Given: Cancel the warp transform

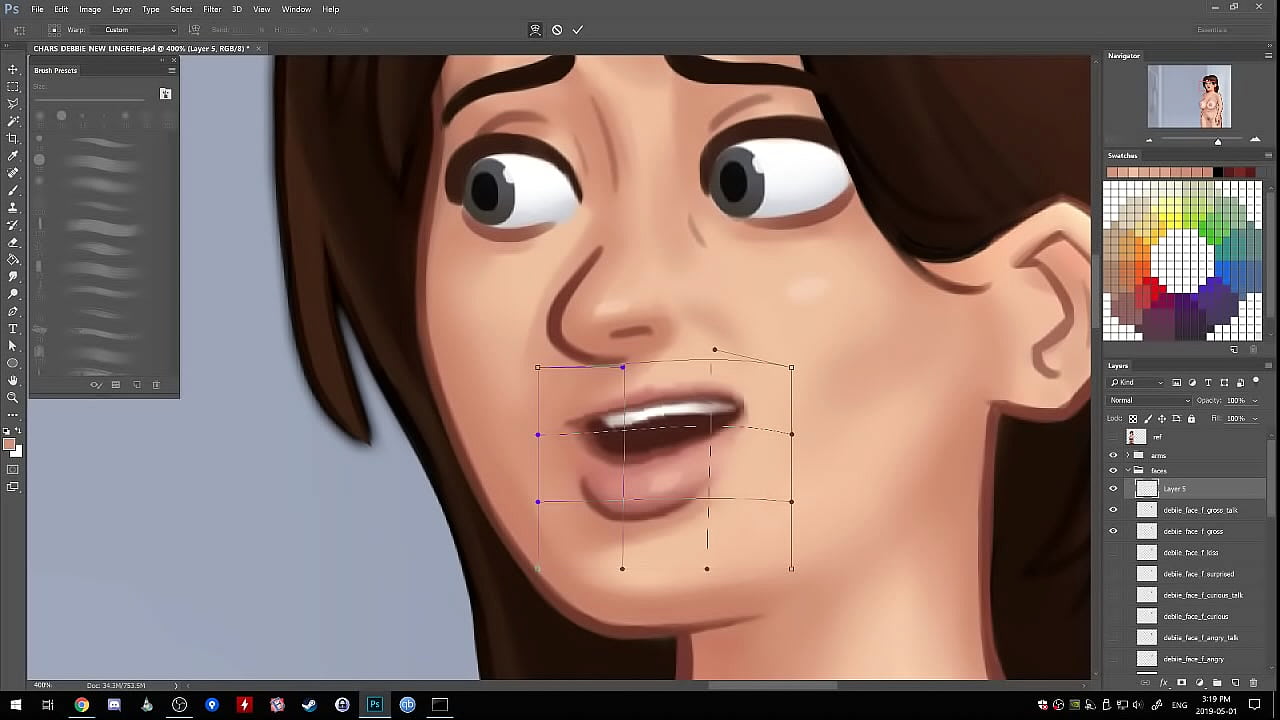Looking at the screenshot, I should 557,30.
